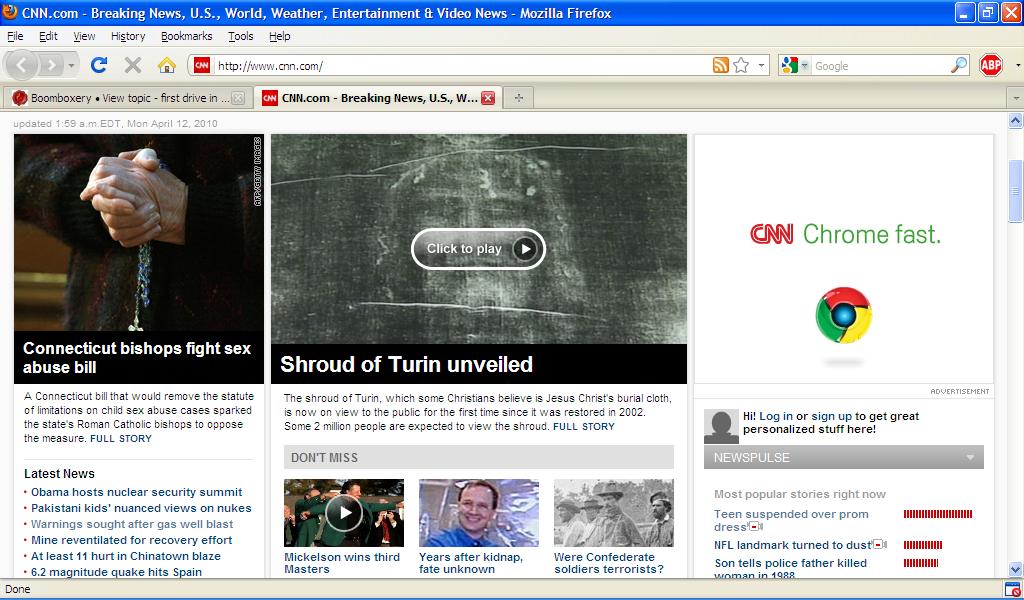Open the File menu
The width and height of the screenshot is (1024, 600).
(x=15, y=37)
